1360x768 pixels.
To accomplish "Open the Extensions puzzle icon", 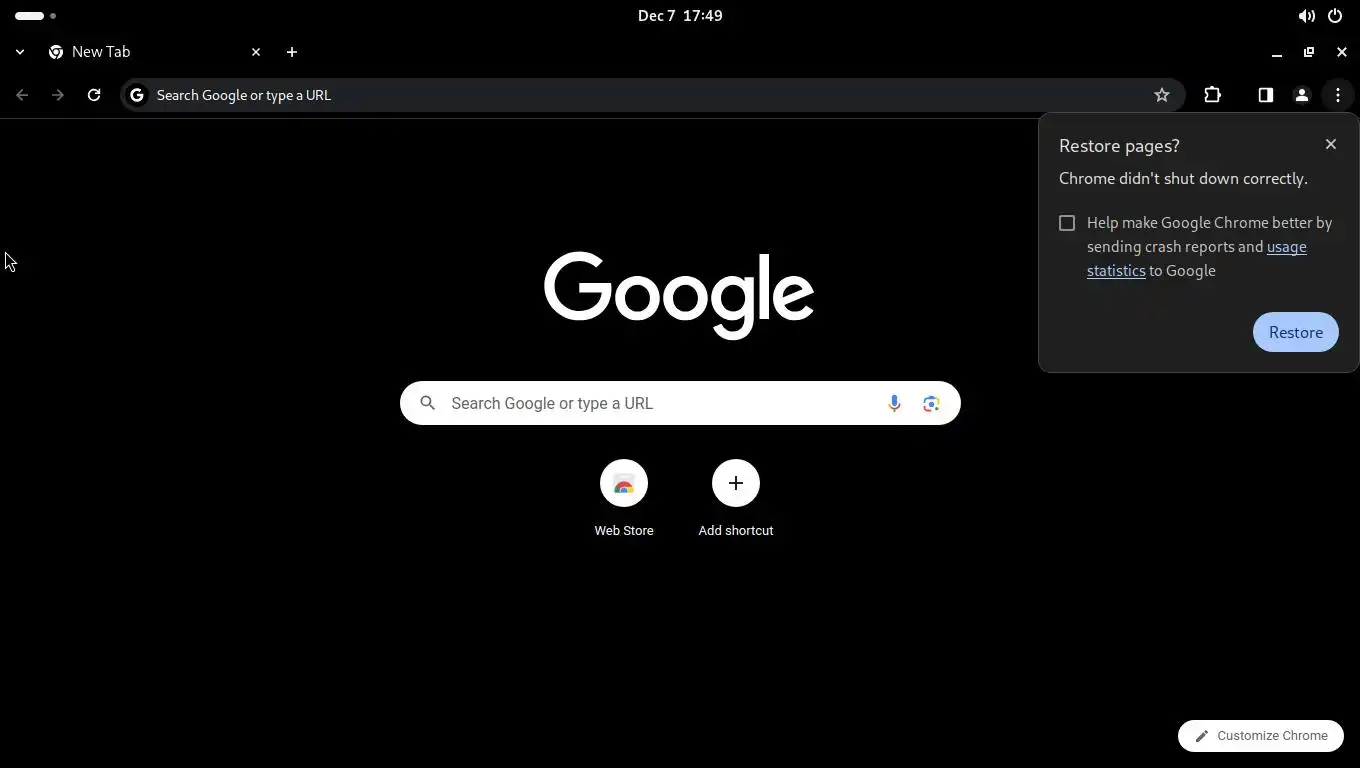I will coord(1212,95).
